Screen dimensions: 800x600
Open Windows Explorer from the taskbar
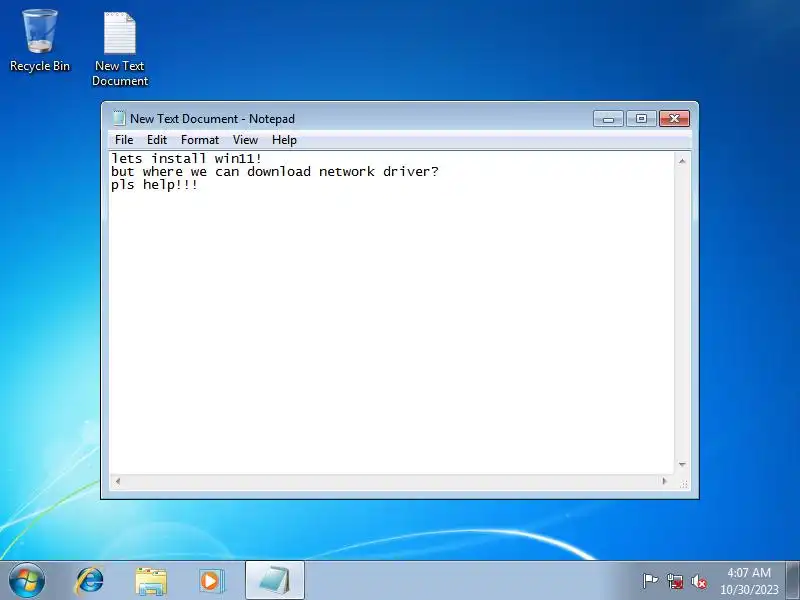151,581
